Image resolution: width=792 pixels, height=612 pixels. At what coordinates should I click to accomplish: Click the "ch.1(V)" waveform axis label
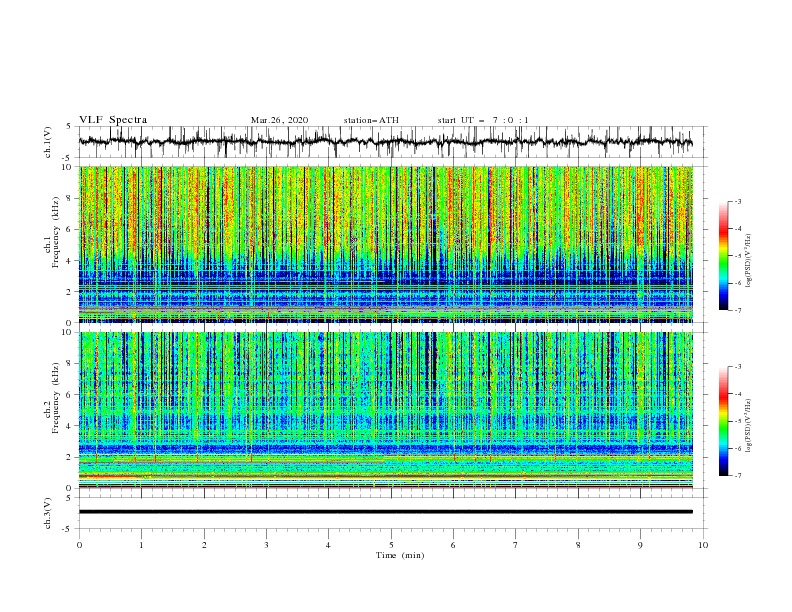tap(48, 142)
